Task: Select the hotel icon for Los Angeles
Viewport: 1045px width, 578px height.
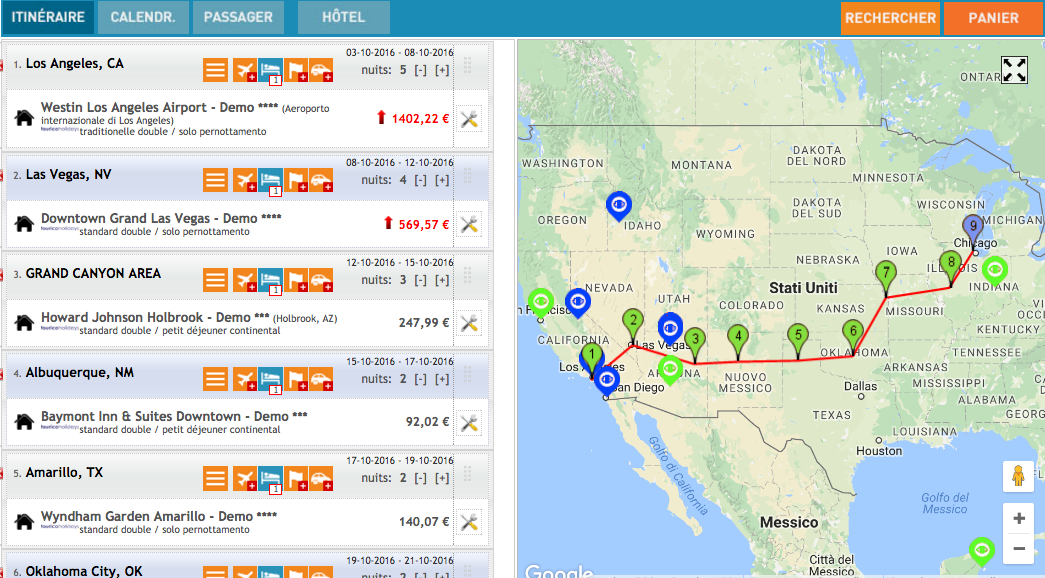Action: [270, 70]
